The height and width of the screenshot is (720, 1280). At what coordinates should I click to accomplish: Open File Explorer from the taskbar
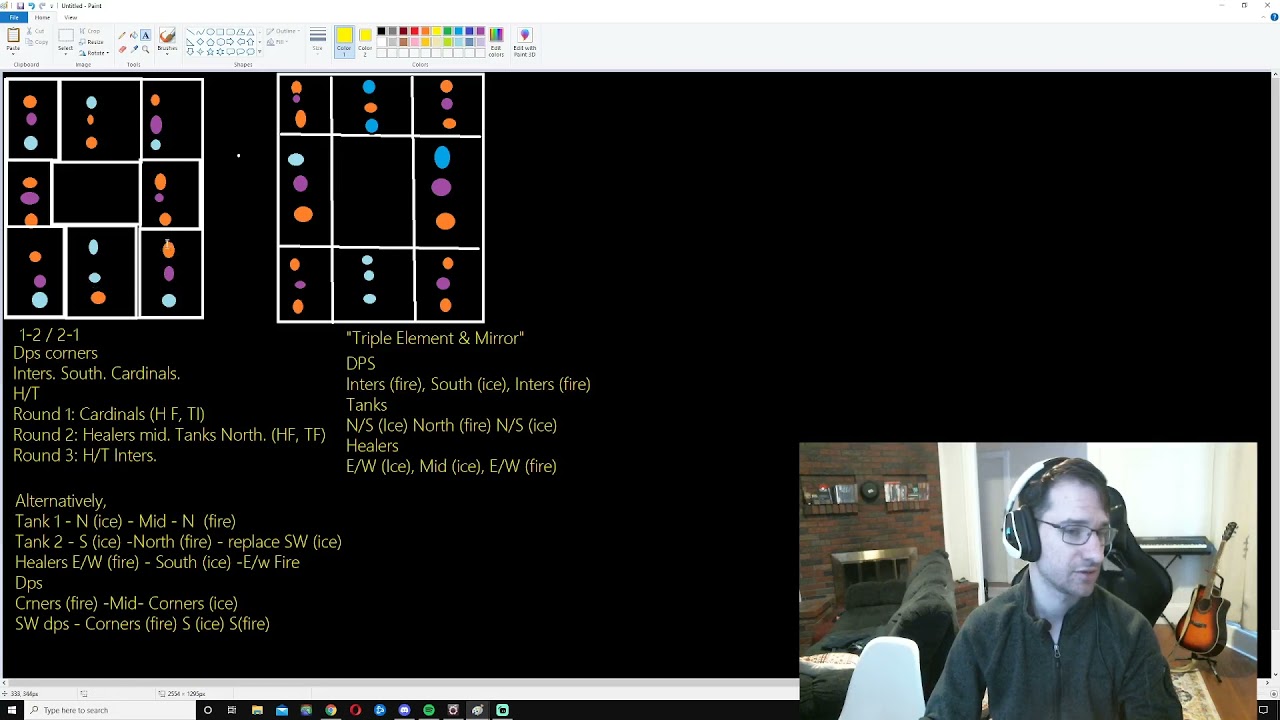(x=257, y=710)
